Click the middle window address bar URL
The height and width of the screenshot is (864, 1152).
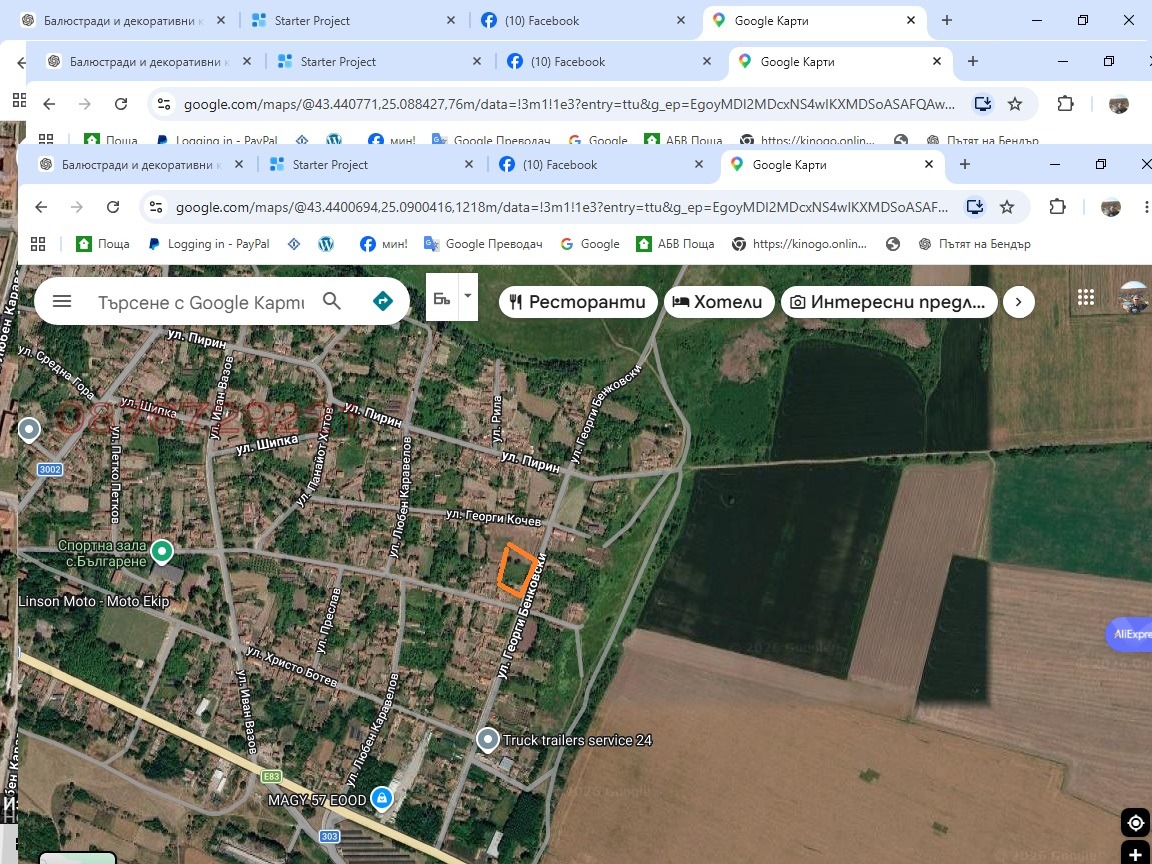click(x=569, y=104)
